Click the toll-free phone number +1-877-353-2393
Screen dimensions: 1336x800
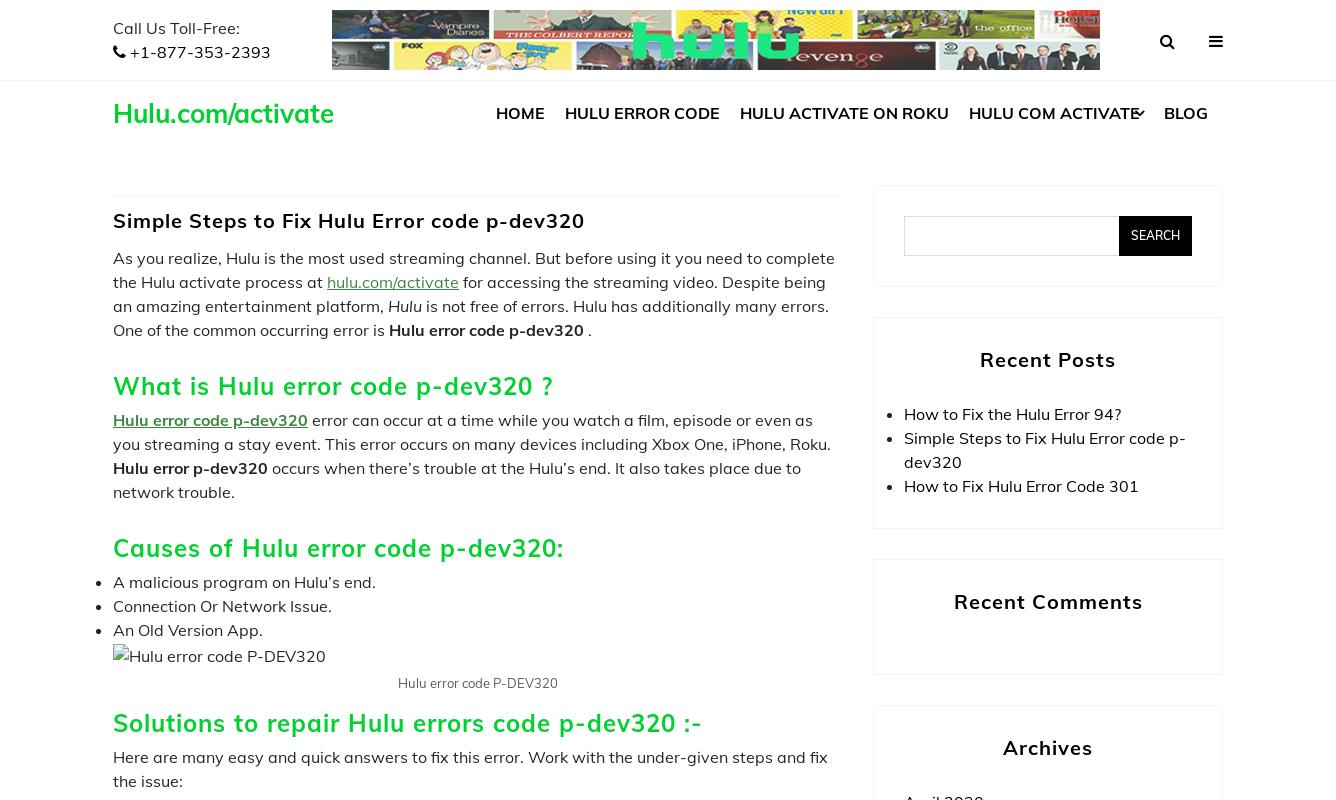(x=200, y=52)
